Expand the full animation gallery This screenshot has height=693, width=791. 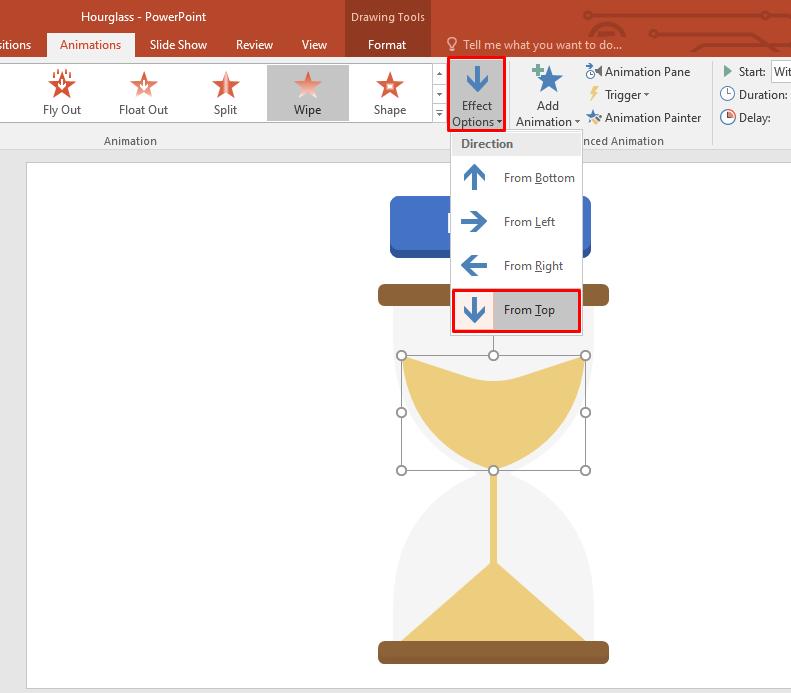click(439, 113)
